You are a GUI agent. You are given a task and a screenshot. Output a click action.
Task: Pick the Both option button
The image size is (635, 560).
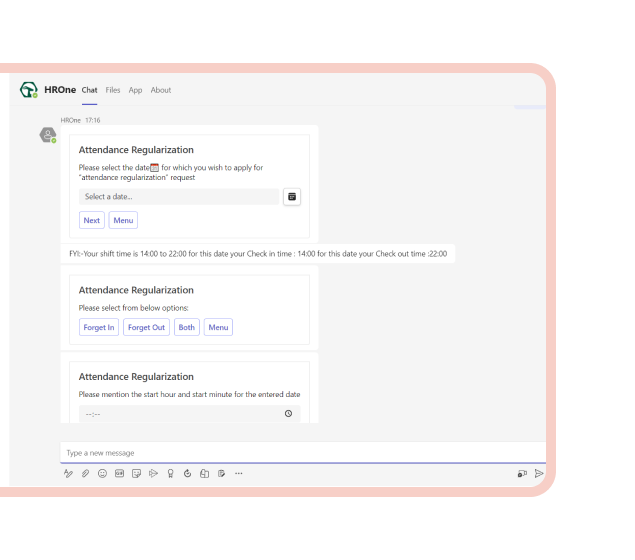[x=187, y=327]
